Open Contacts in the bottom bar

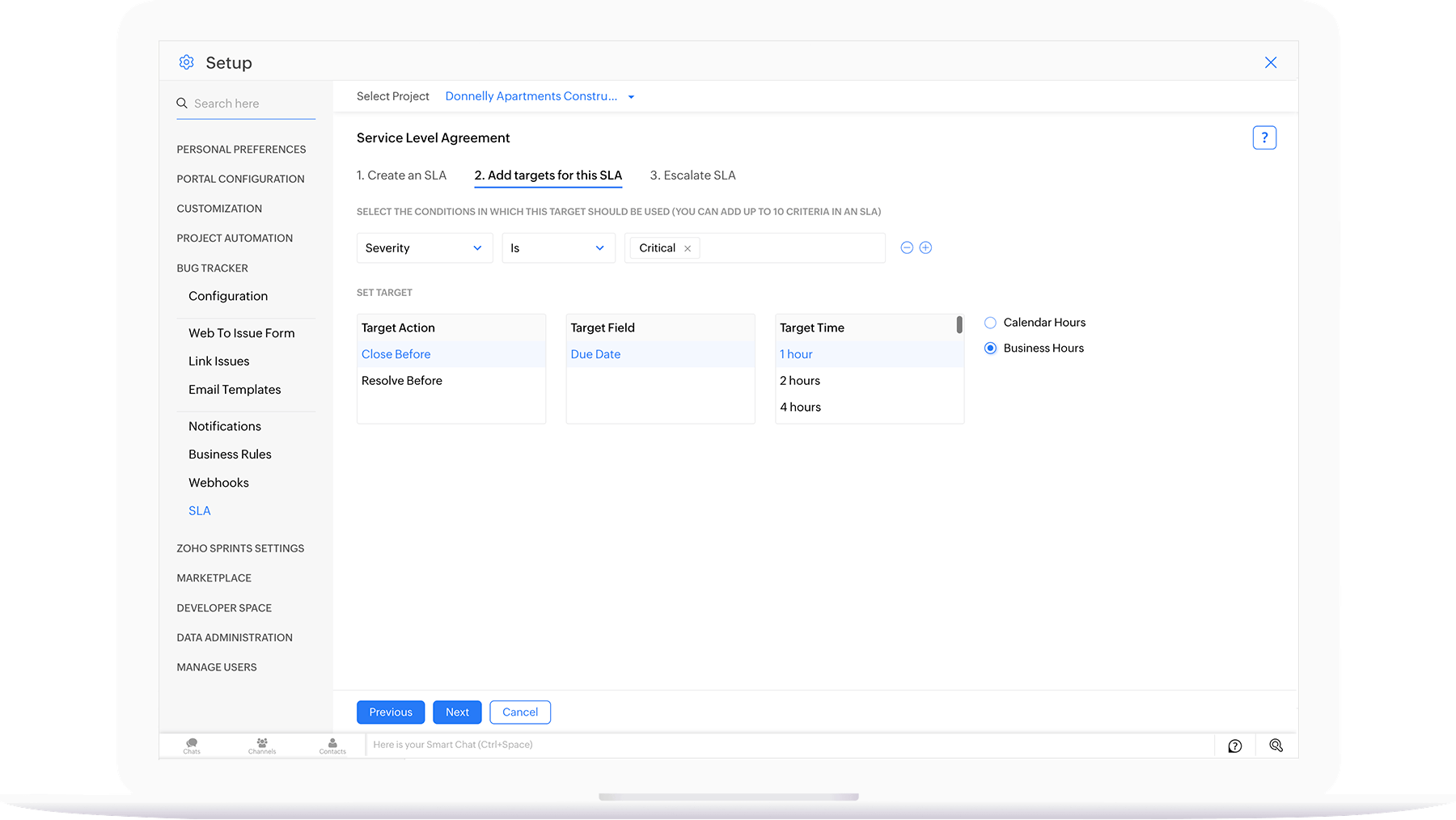[332, 745]
